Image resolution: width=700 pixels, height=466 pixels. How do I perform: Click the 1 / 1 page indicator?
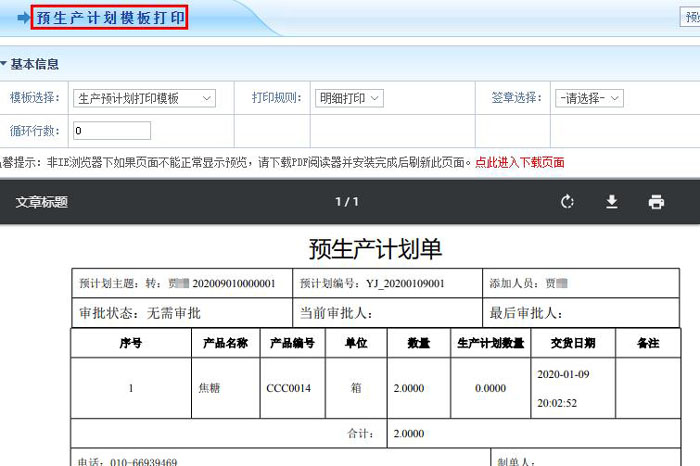tap(347, 202)
